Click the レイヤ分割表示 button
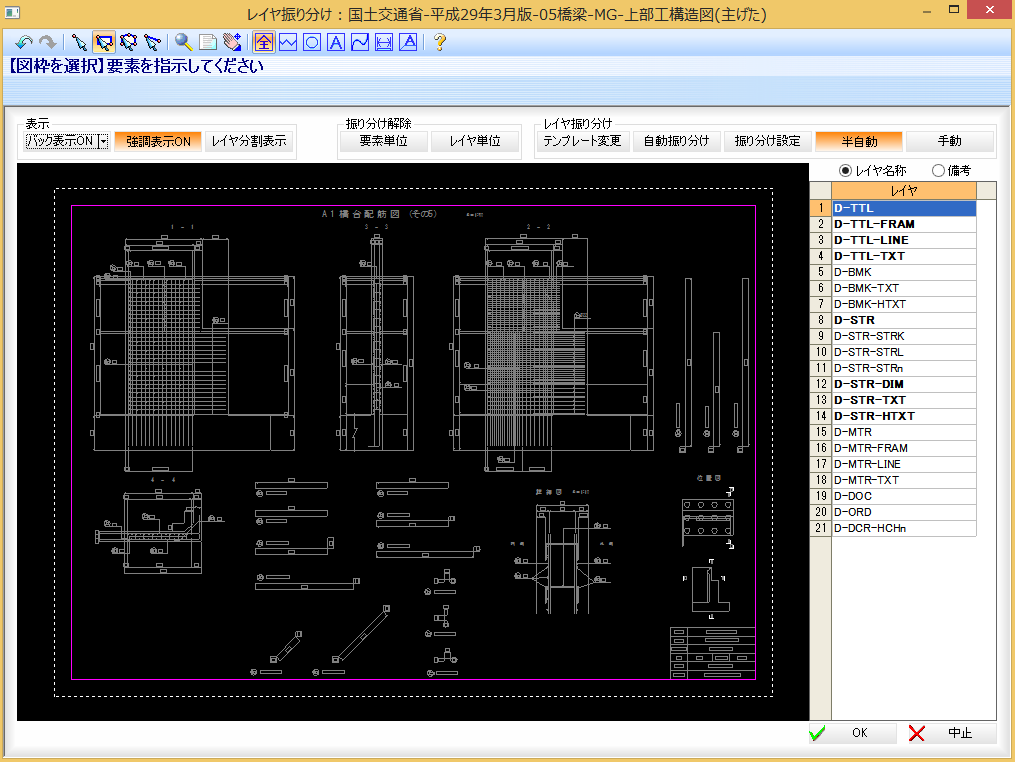This screenshot has height=762, width=1015. click(249, 141)
